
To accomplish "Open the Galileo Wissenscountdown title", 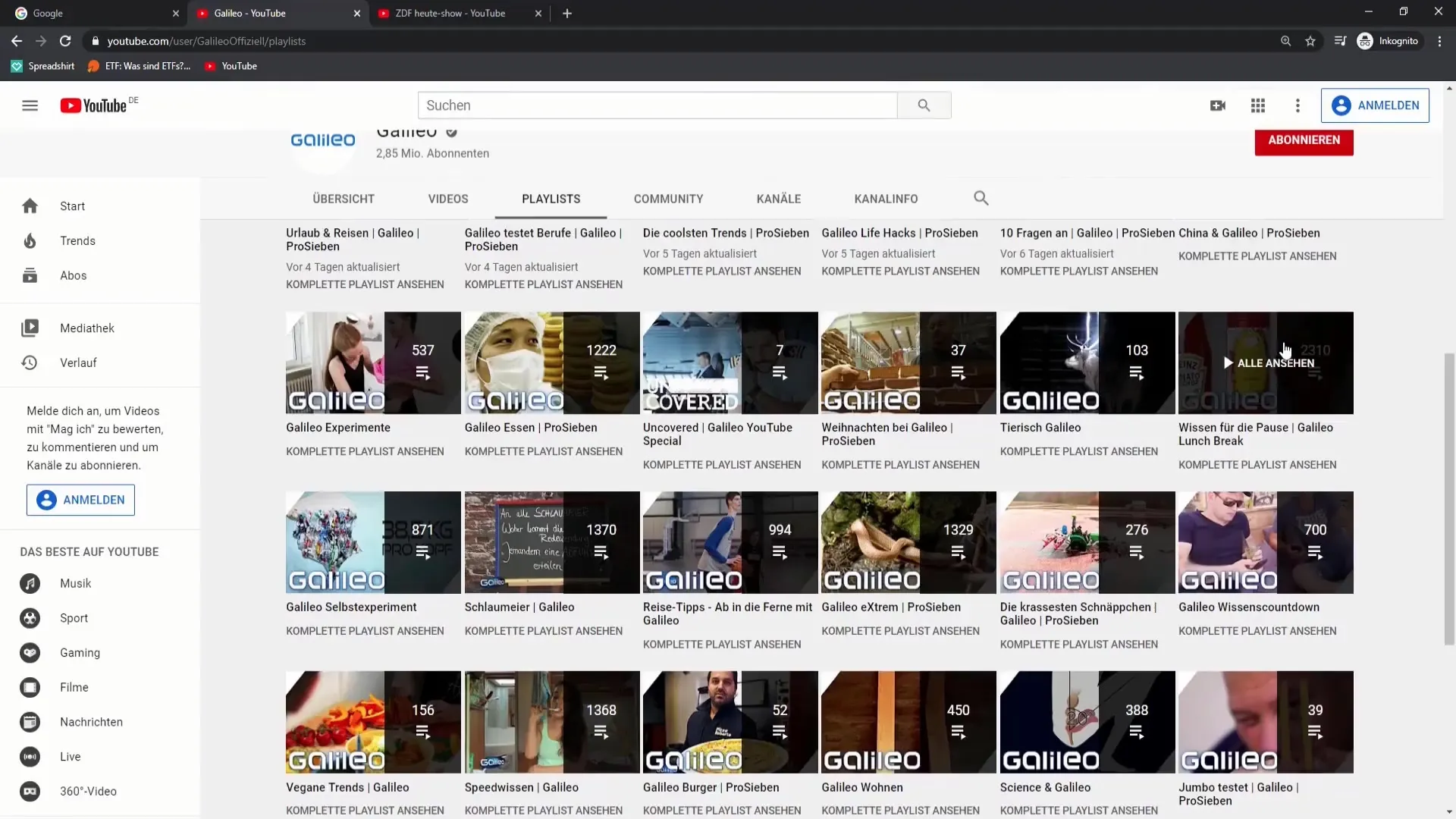I will pos(1248,607).
